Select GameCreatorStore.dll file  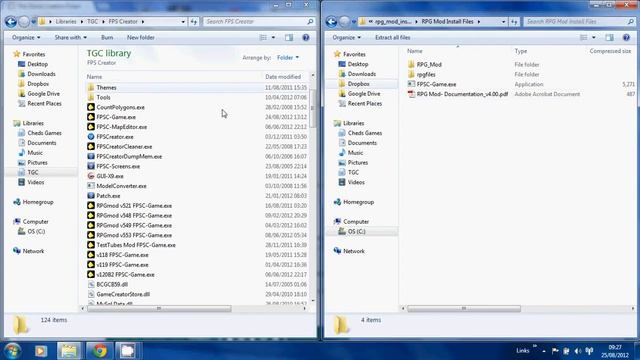pos(123,294)
